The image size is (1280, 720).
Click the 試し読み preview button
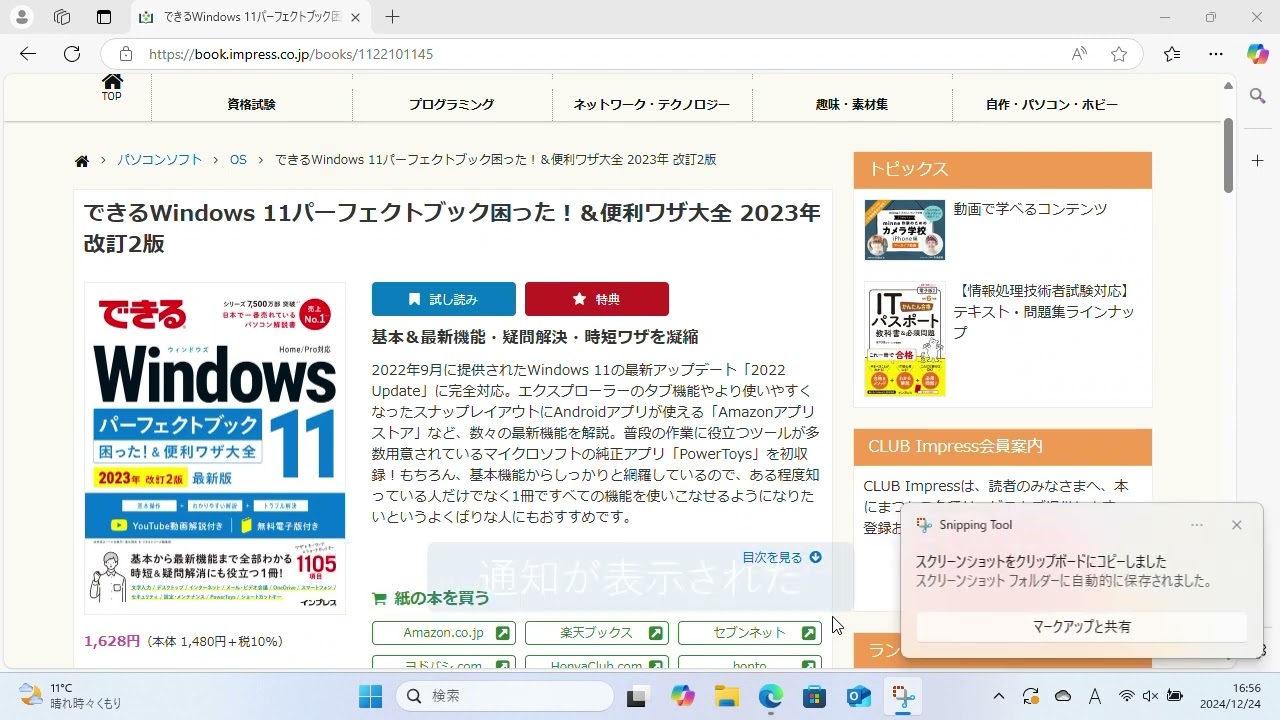[x=444, y=299]
